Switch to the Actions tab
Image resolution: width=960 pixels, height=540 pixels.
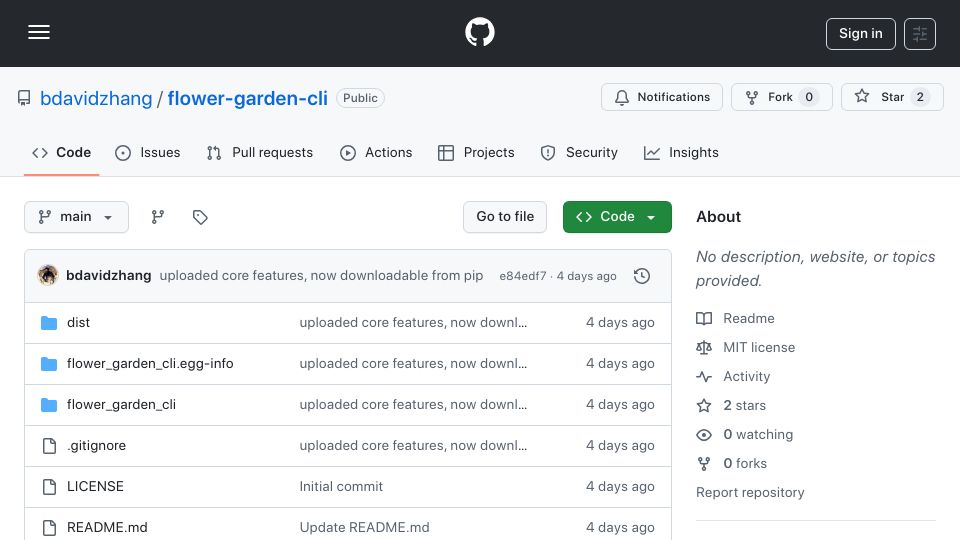[x=377, y=152]
